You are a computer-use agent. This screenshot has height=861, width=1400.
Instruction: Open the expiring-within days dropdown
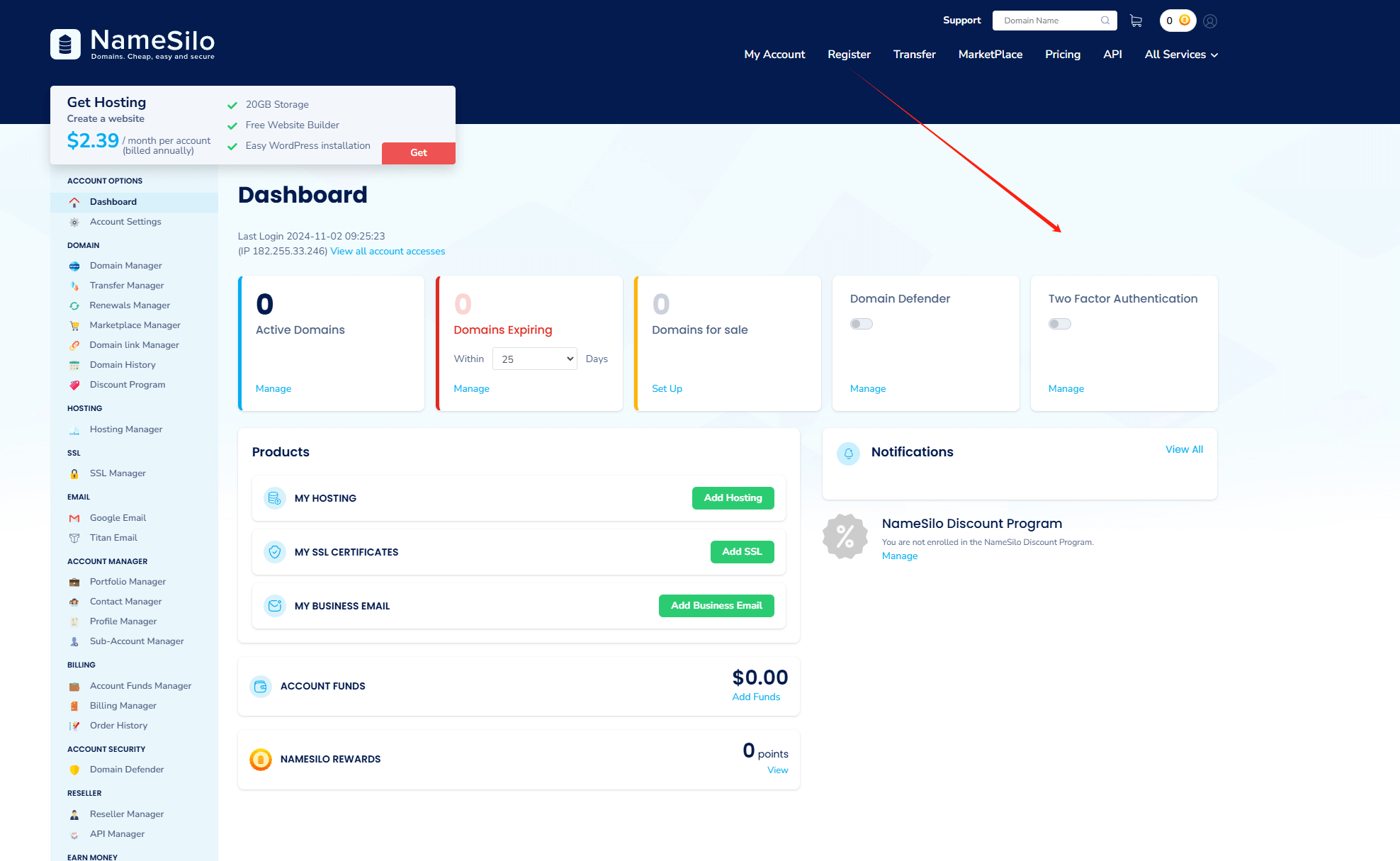[x=535, y=359]
